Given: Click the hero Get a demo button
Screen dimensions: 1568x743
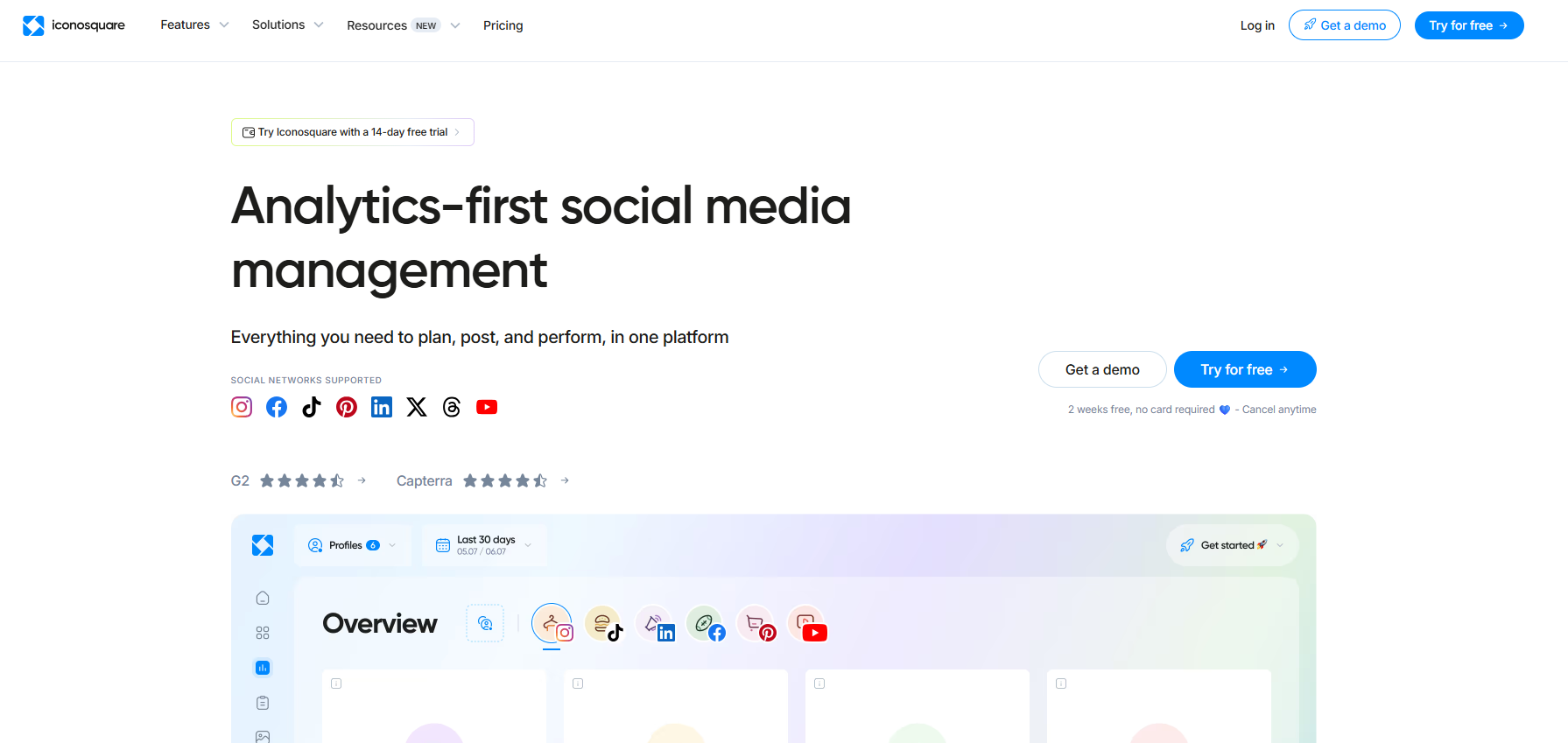Looking at the screenshot, I should [1102, 369].
